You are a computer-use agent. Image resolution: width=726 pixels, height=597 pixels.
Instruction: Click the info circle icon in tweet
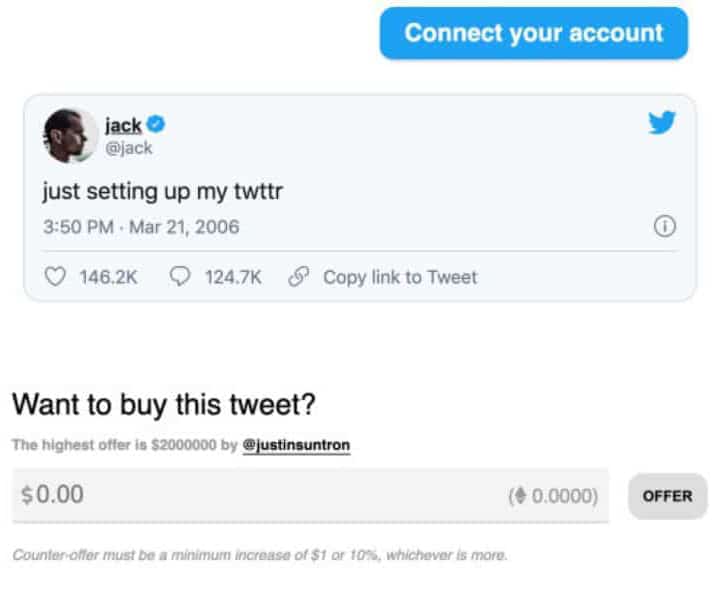664,227
